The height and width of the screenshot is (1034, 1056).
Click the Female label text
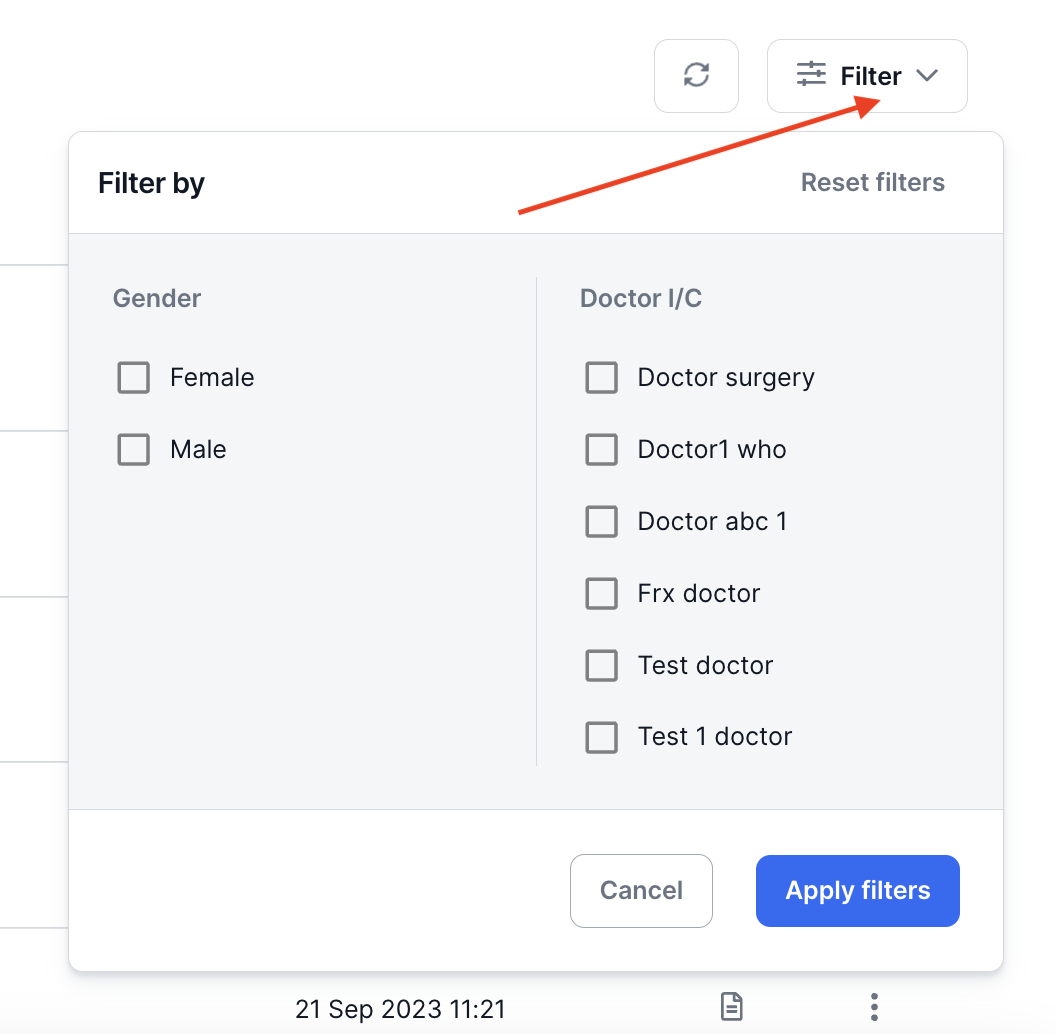click(212, 378)
